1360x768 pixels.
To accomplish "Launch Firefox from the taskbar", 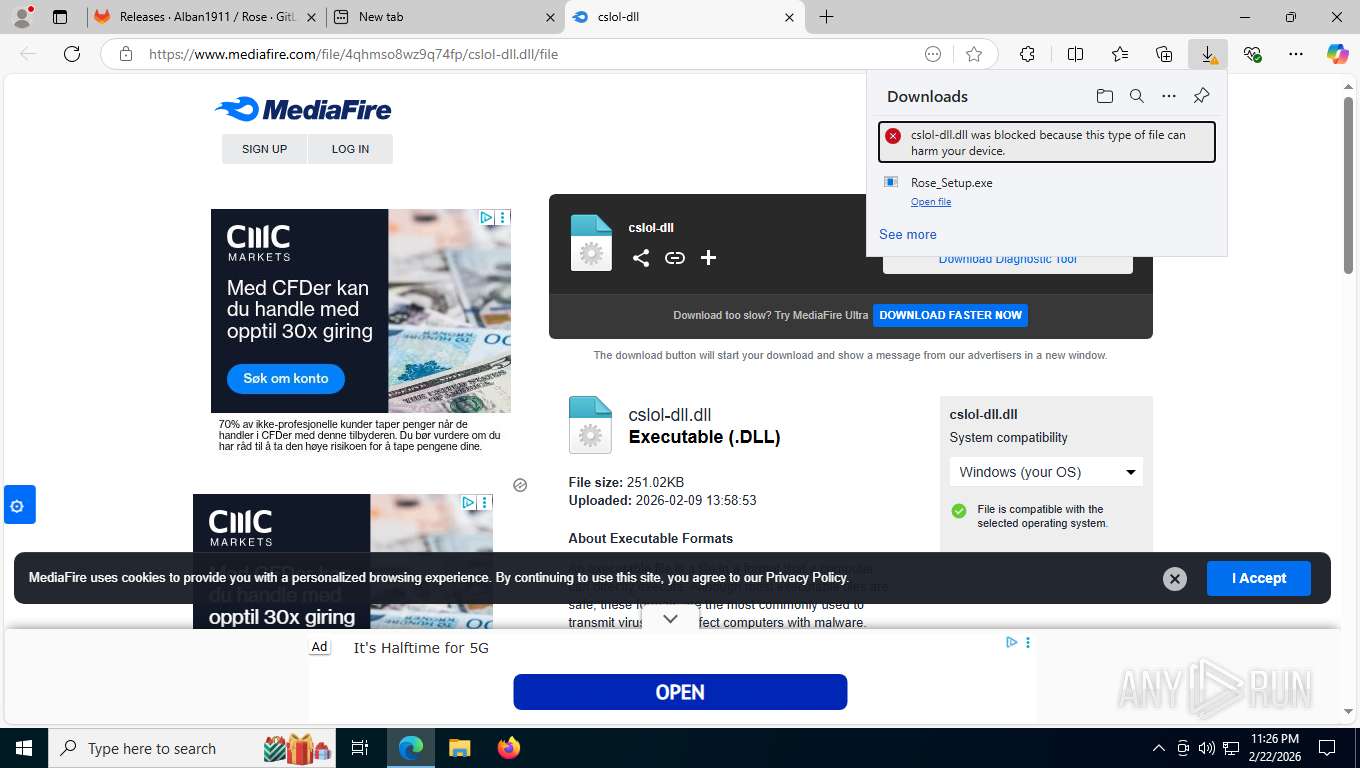I will pyautogui.click(x=508, y=748).
